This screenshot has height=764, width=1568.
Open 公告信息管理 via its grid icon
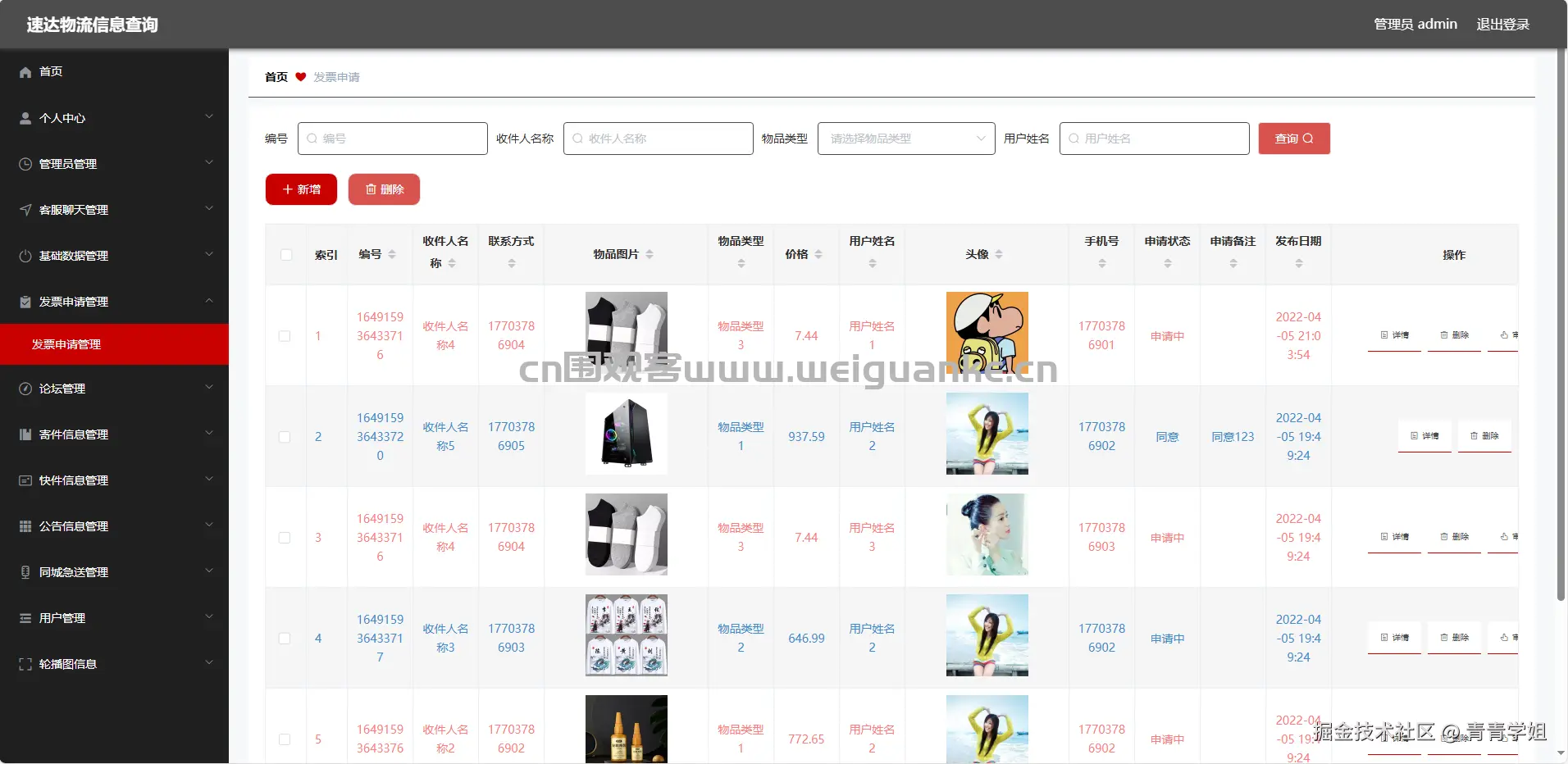tap(25, 526)
